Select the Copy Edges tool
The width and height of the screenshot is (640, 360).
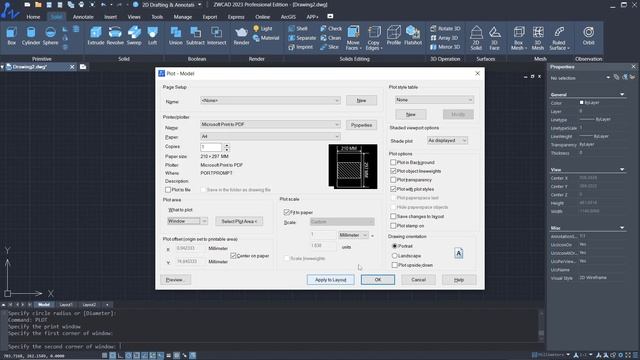tap(373, 38)
